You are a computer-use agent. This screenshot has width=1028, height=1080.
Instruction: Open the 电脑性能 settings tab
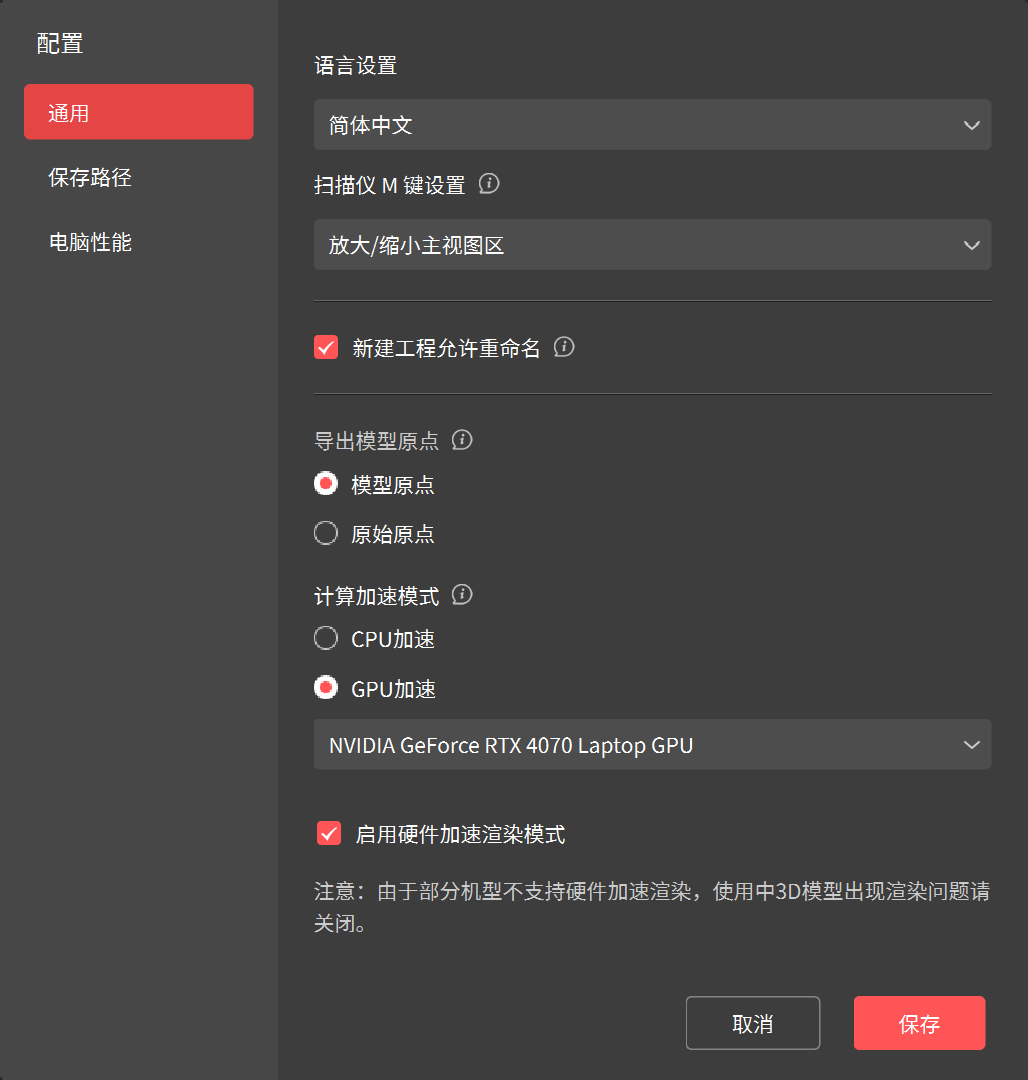tap(90, 242)
